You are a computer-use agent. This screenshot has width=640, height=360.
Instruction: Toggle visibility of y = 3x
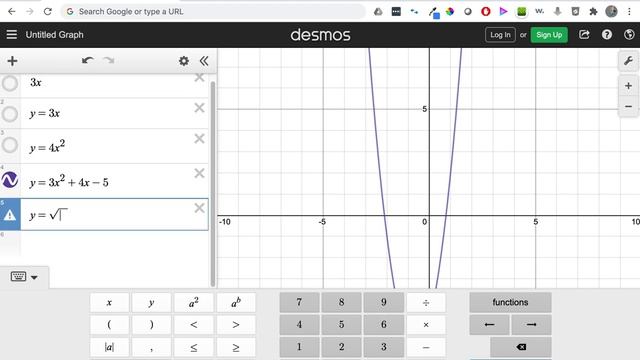10,114
